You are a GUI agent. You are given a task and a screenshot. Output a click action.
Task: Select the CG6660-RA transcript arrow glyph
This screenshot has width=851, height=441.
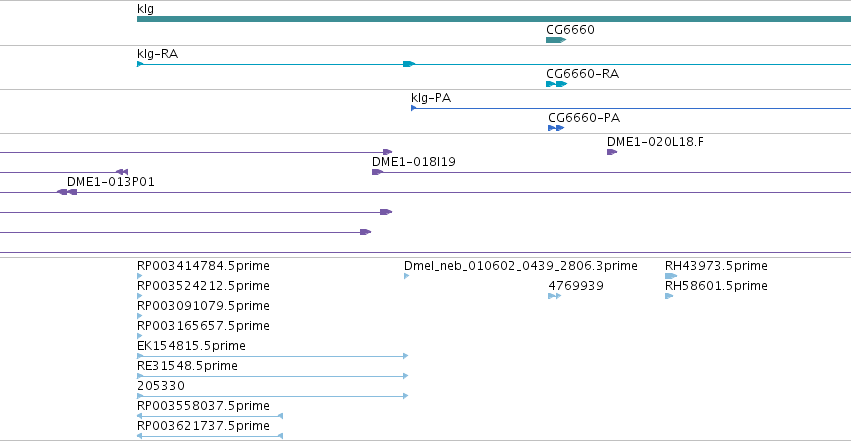pos(556,84)
